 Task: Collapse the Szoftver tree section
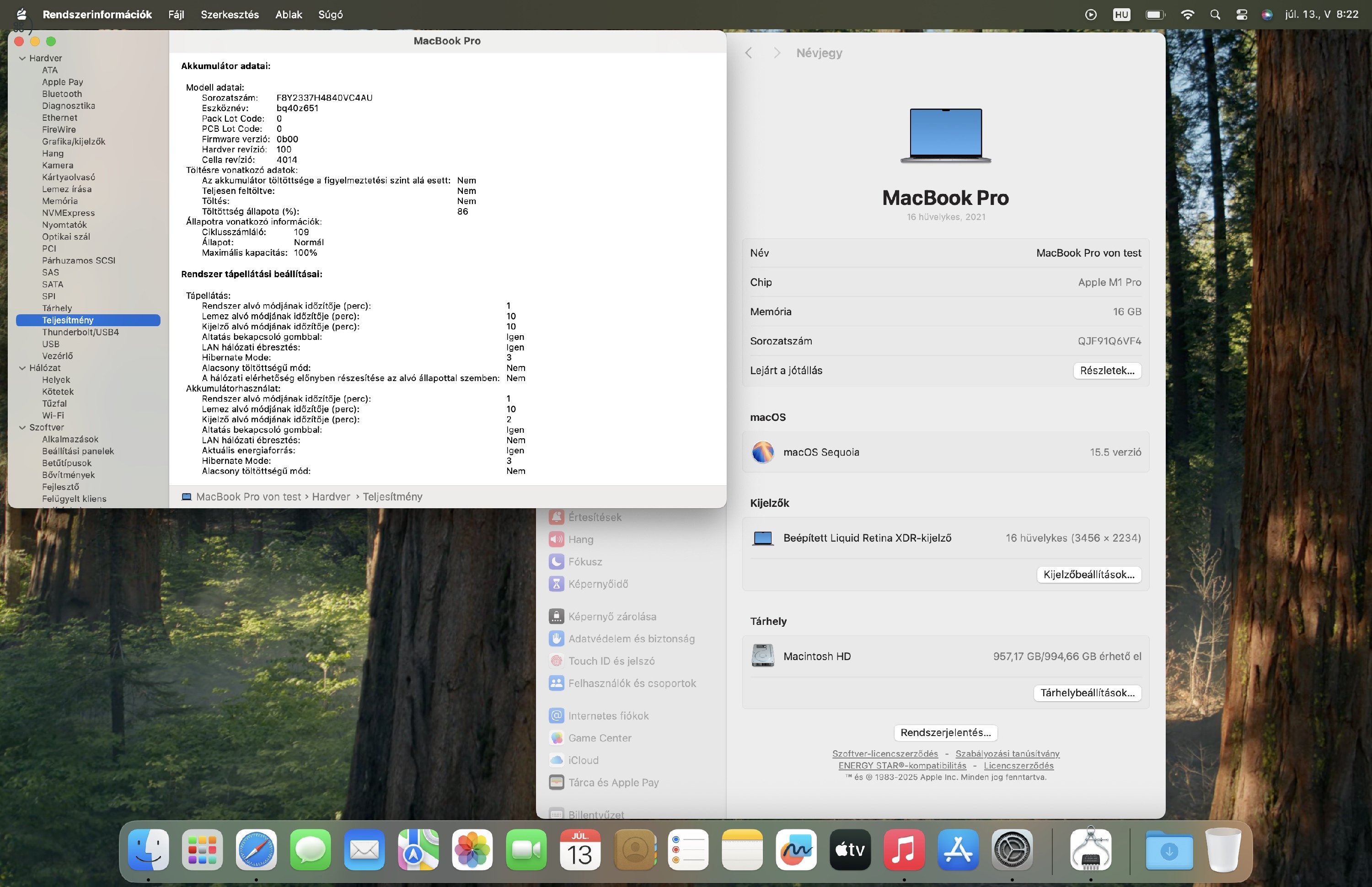pos(22,427)
